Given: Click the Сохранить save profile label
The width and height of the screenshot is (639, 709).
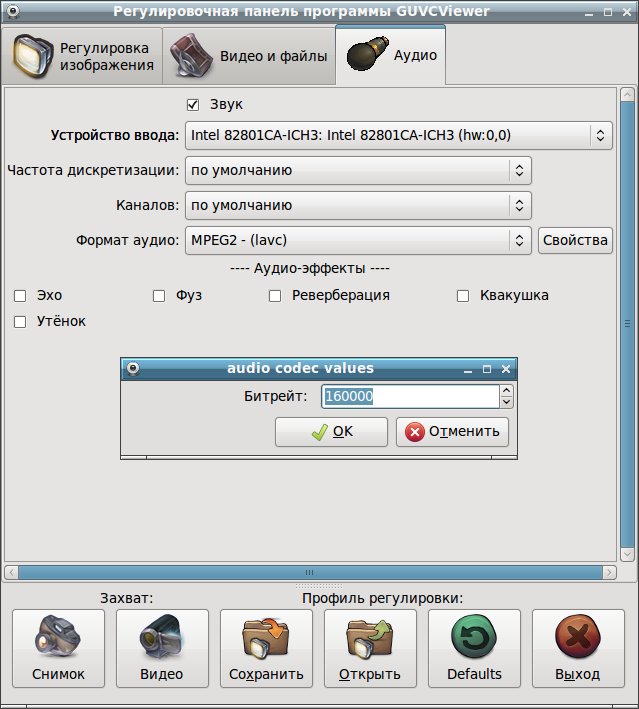Looking at the screenshot, I should (x=266, y=674).
